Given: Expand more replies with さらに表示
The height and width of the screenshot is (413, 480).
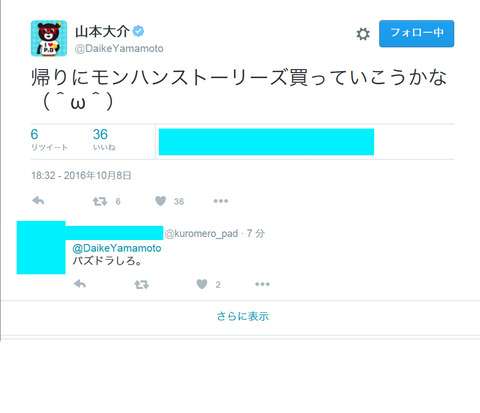Looking at the screenshot, I should (x=243, y=316).
